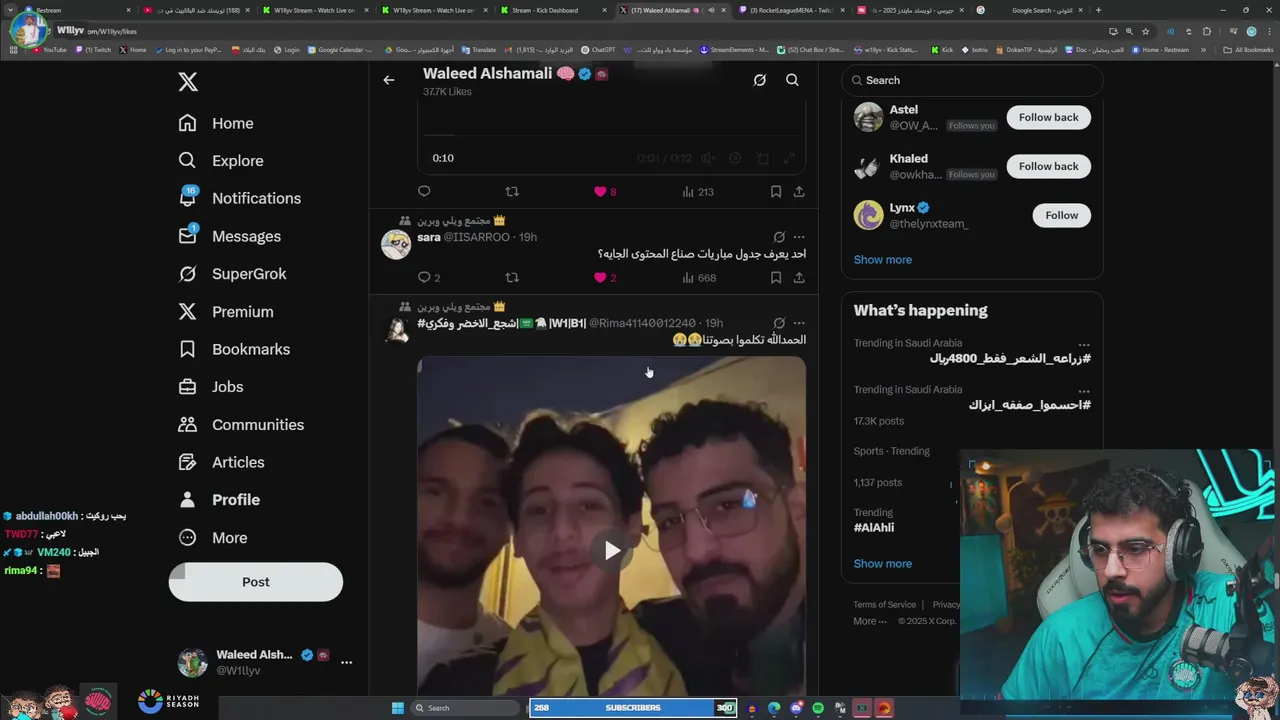Follow back Khaled

(x=1048, y=166)
